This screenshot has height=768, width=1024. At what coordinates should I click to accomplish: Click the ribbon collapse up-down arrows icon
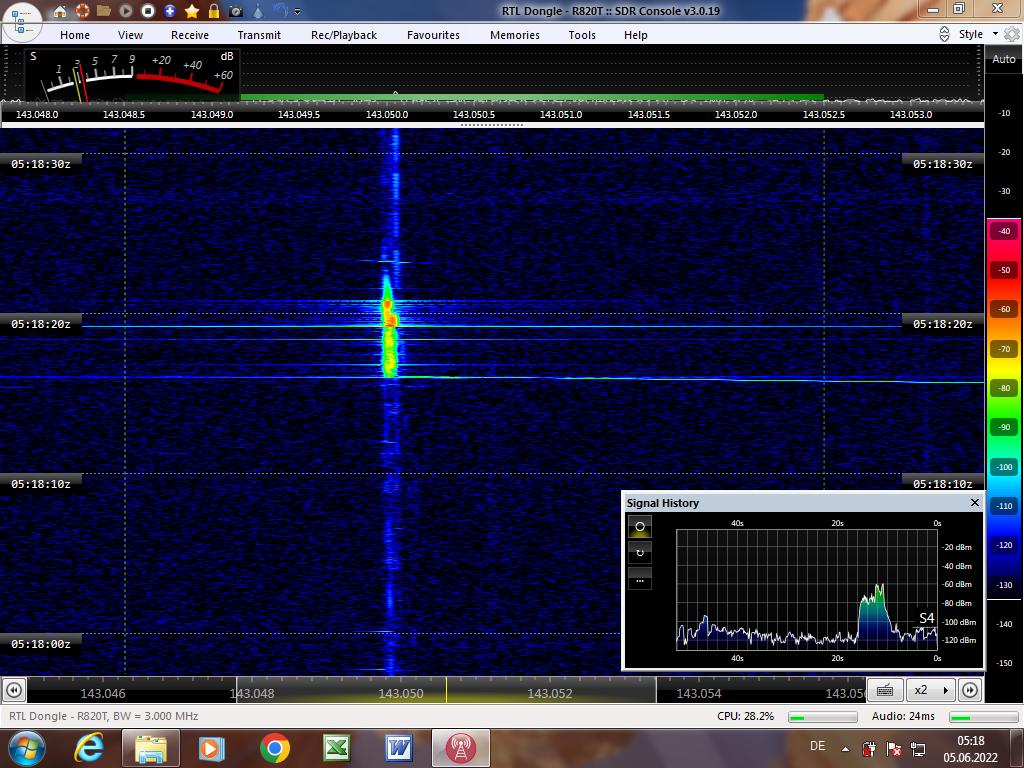944,35
